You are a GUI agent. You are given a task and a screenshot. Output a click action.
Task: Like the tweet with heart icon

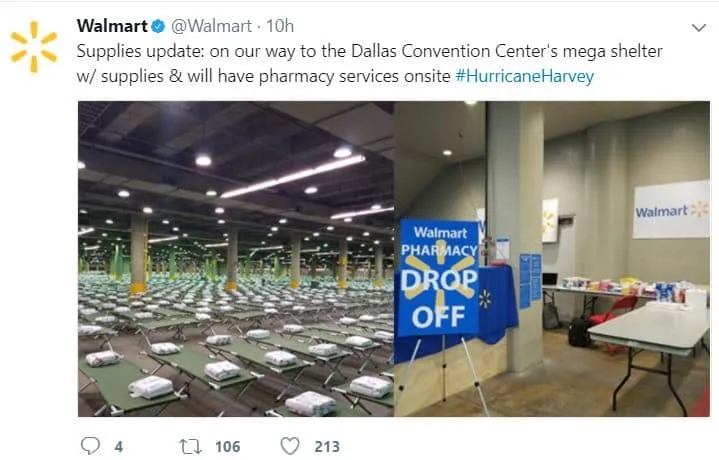(x=290, y=446)
